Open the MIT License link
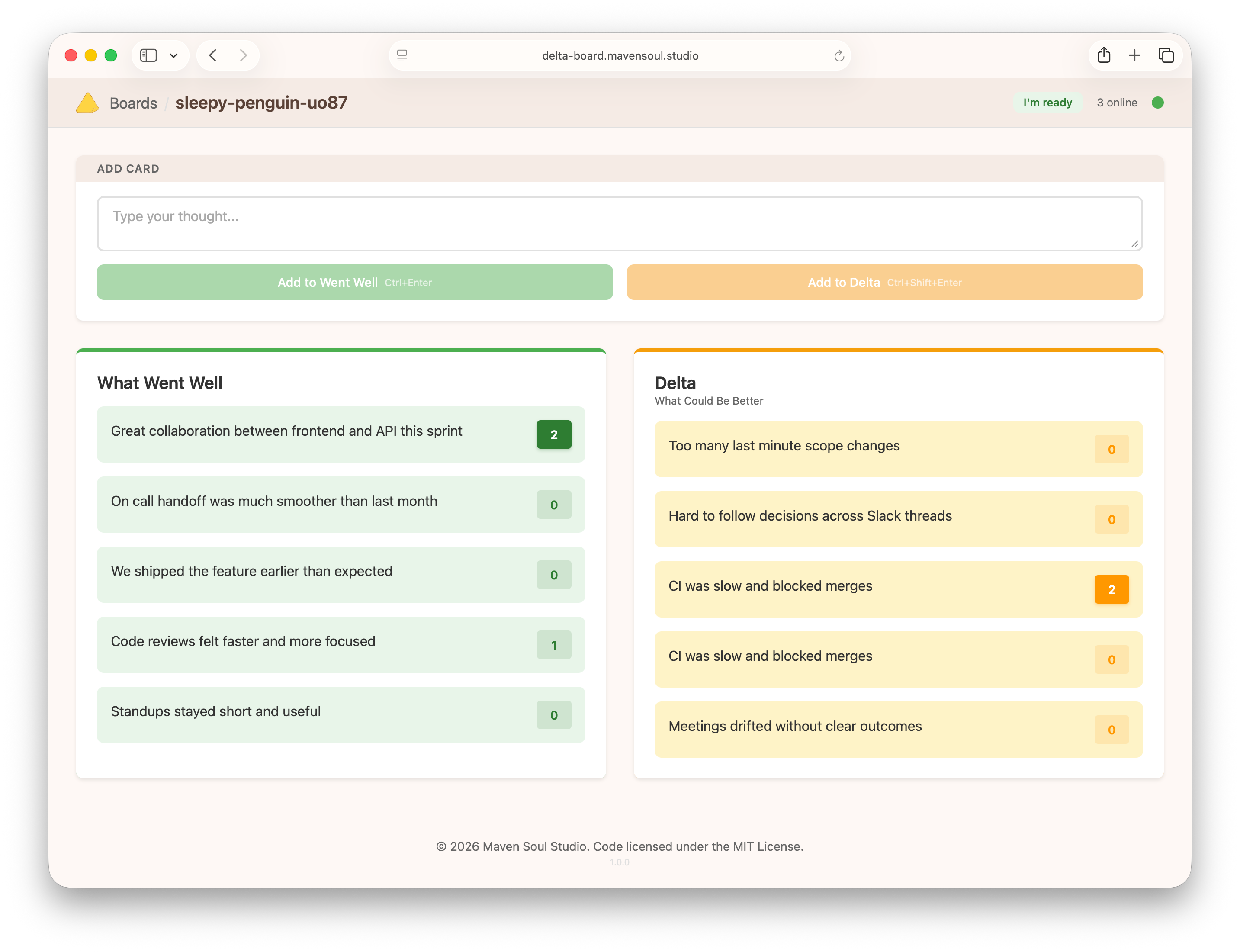1240x952 pixels. 766,846
